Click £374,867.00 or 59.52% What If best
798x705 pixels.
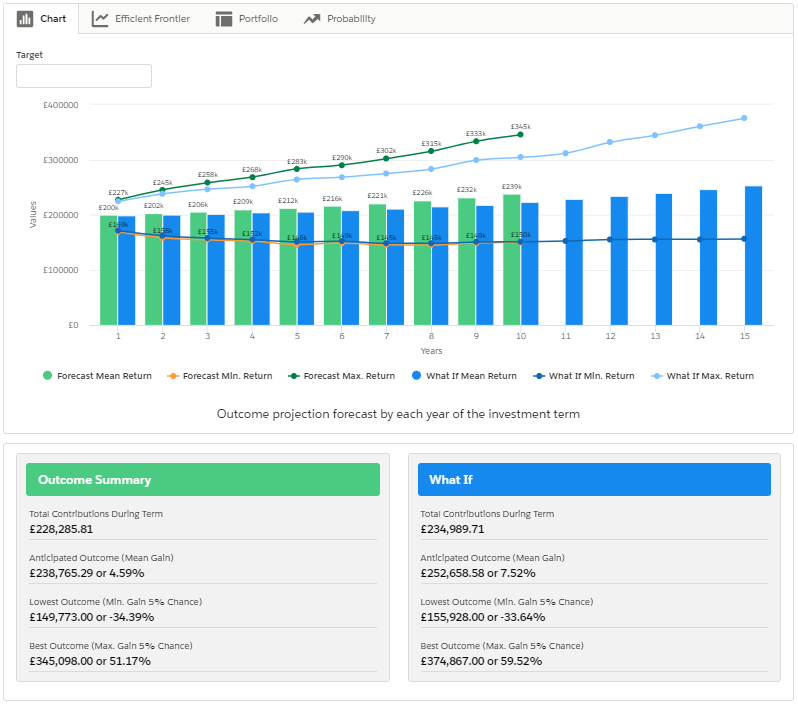[481, 661]
